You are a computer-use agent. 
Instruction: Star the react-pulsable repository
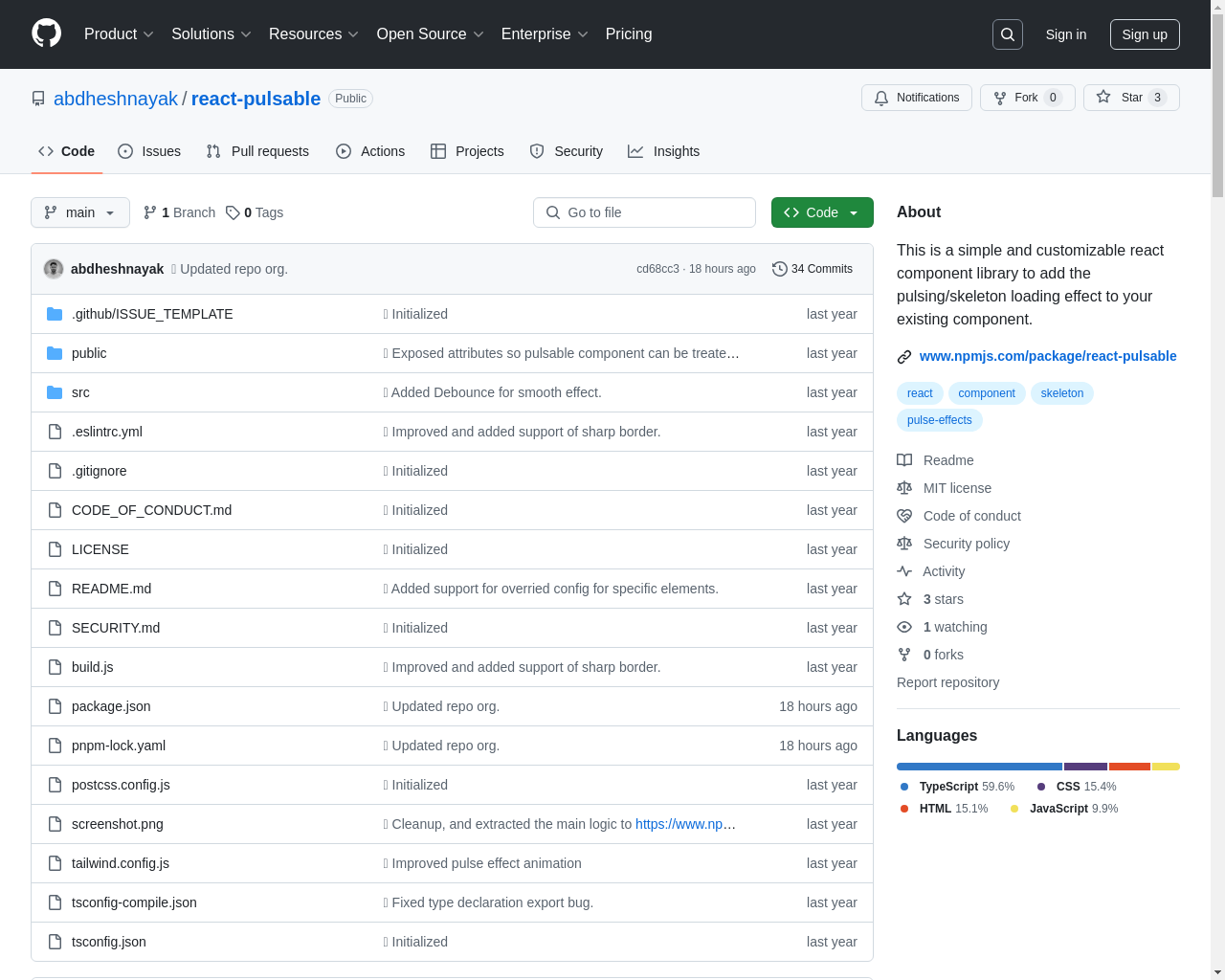click(1131, 98)
